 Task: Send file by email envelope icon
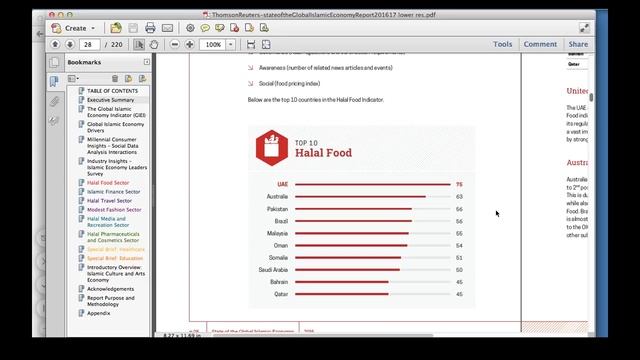pos(167,28)
